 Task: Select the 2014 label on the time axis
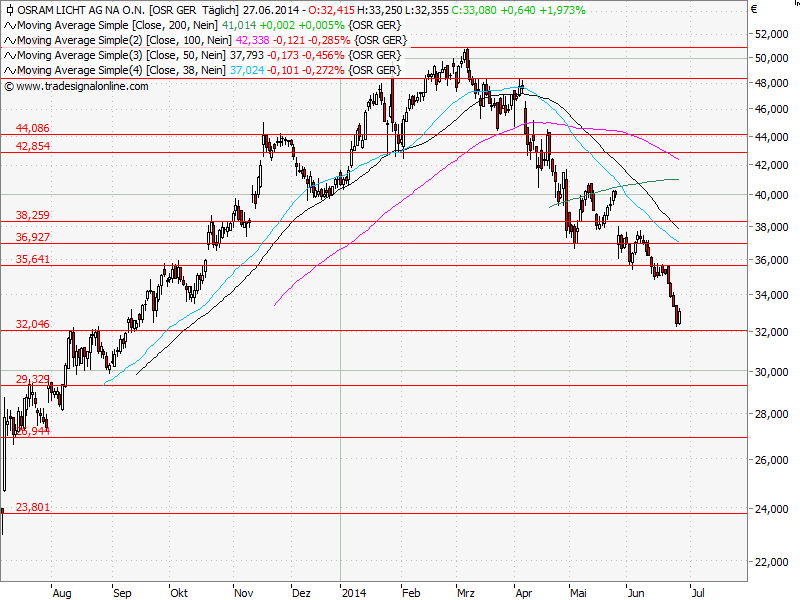355,592
